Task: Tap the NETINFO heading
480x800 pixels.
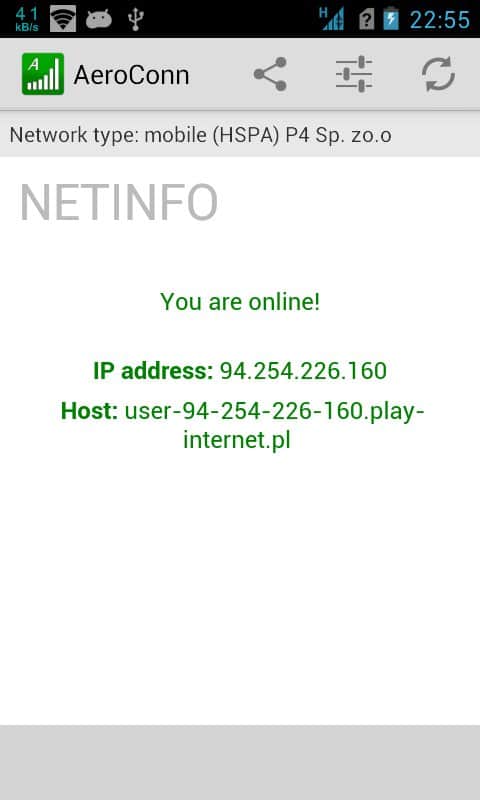Action: [119, 202]
